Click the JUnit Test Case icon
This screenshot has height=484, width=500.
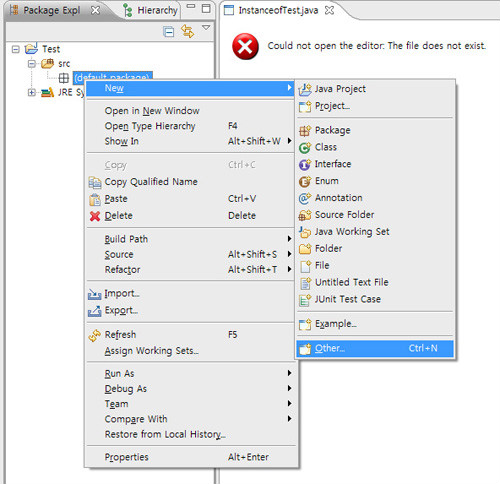305,300
